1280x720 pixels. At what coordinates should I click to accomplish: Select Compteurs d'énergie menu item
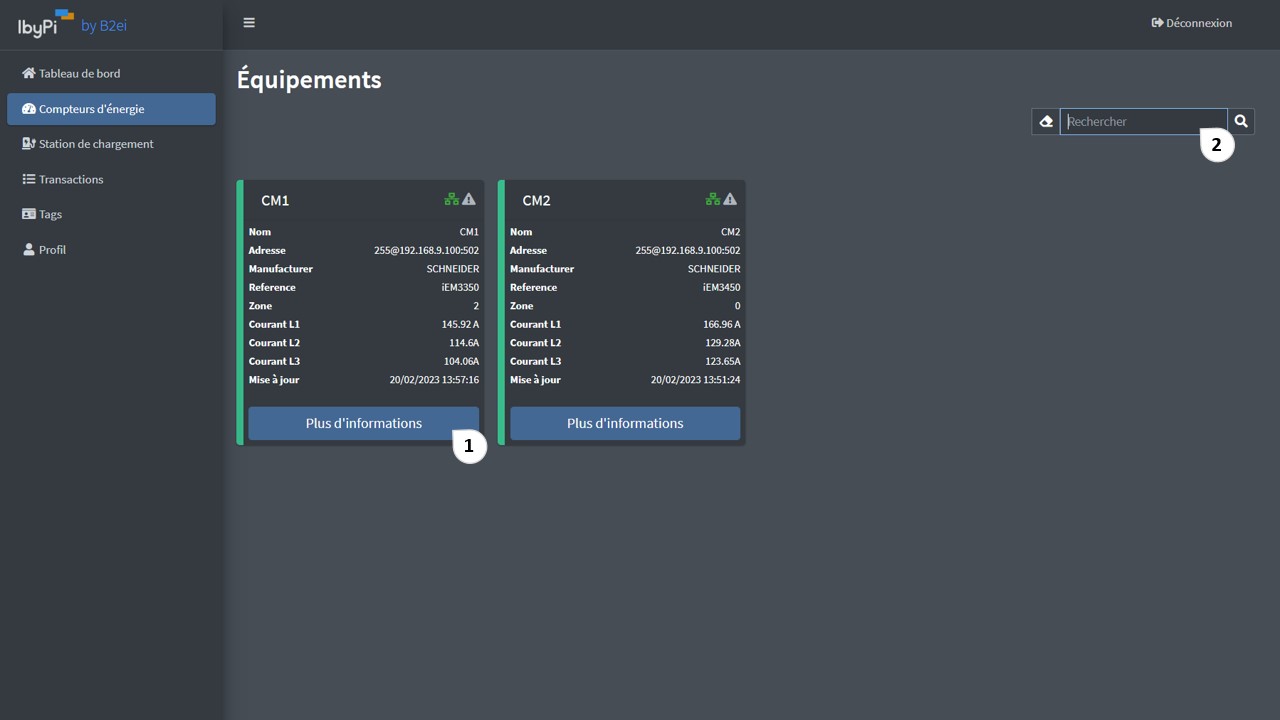[x=111, y=109]
